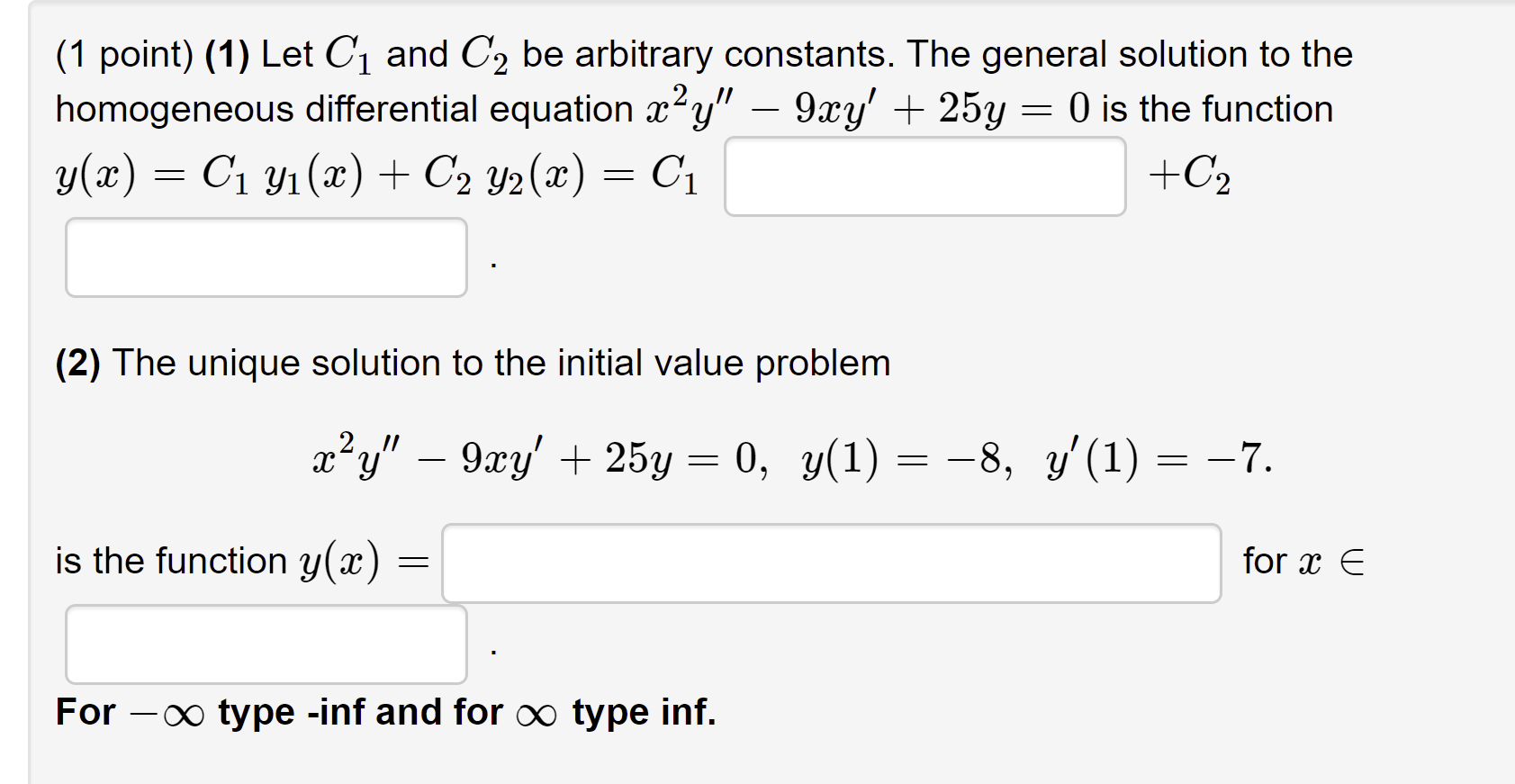This screenshot has height=784, width=1515.
Task: Click the answer box next to C1
Action: (x=924, y=176)
